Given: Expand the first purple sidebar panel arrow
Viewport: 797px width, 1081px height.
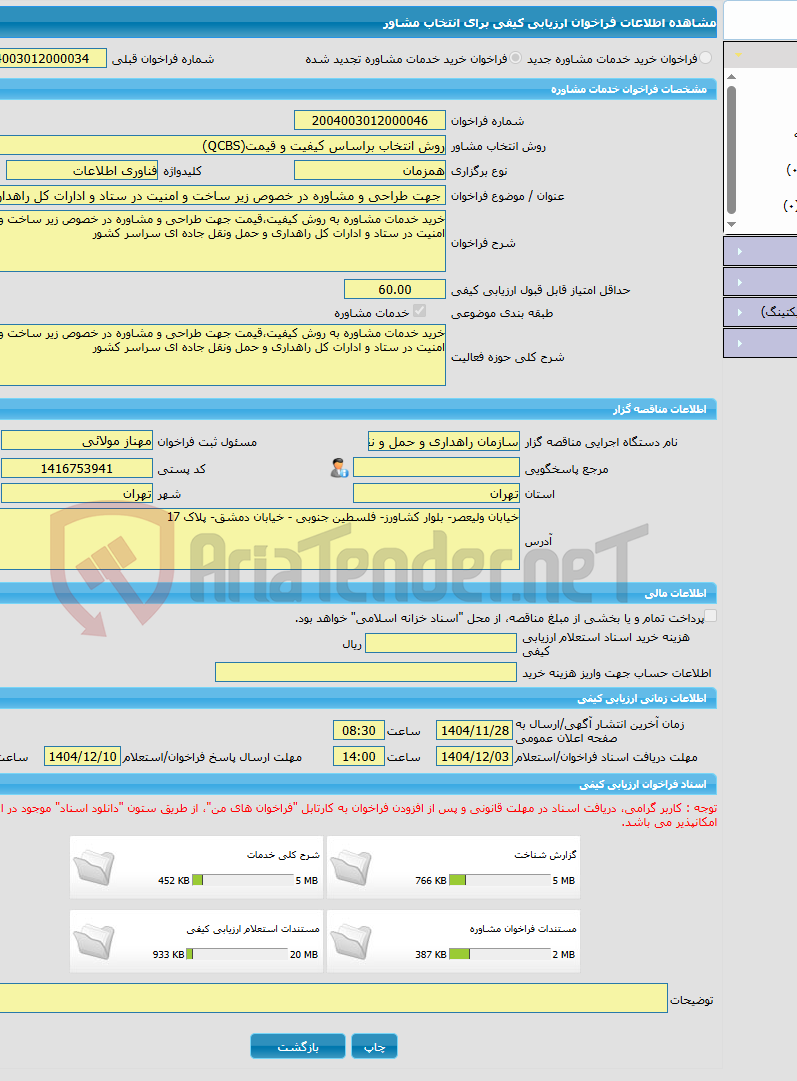Looking at the screenshot, I should [x=740, y=252].
